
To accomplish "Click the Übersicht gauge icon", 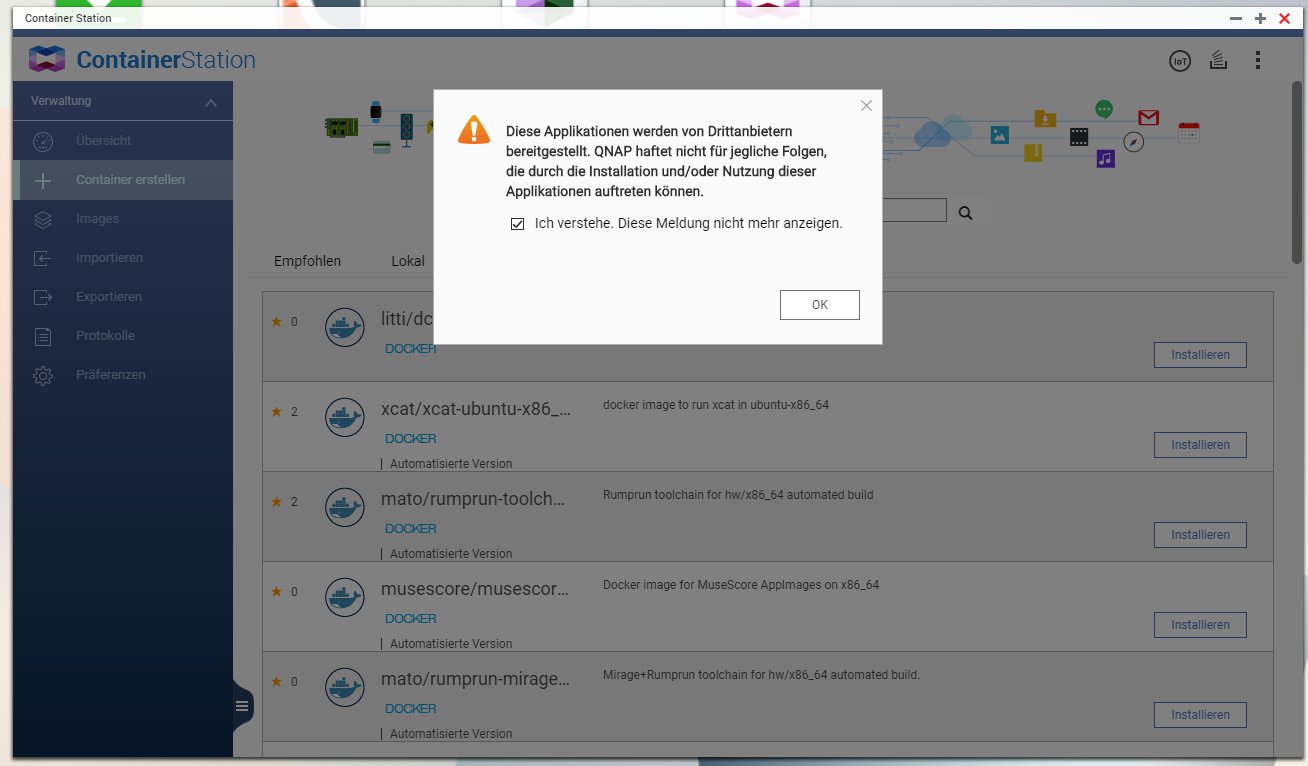I will pyautogui.click(x=42, y=141).
